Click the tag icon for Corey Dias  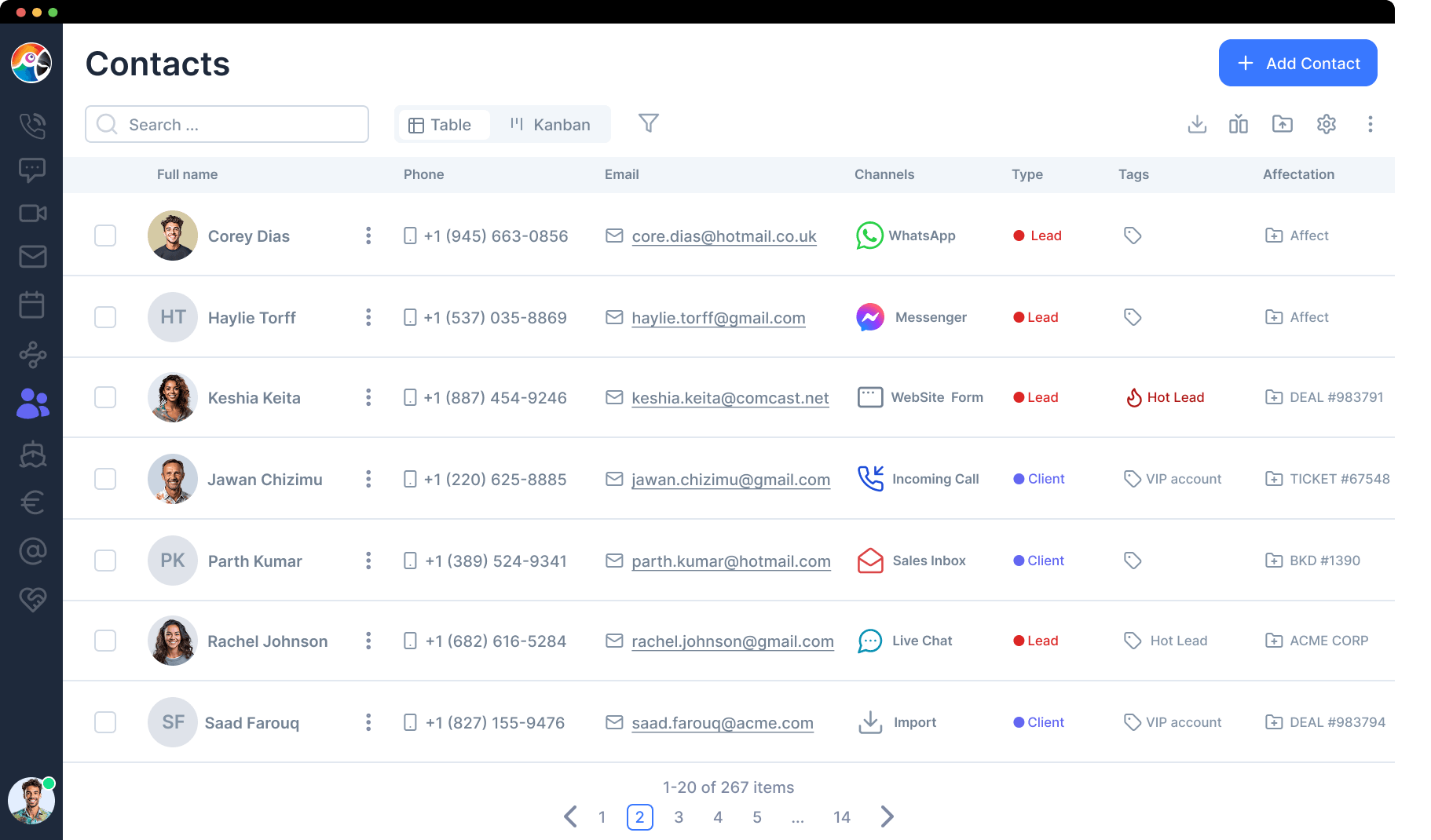coord(1132,236)
